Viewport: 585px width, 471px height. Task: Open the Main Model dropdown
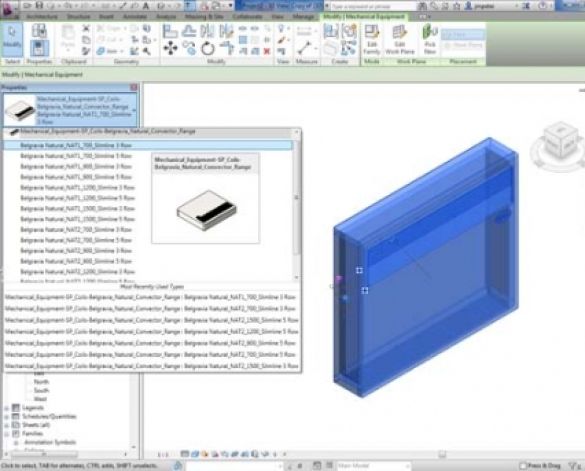373,465
